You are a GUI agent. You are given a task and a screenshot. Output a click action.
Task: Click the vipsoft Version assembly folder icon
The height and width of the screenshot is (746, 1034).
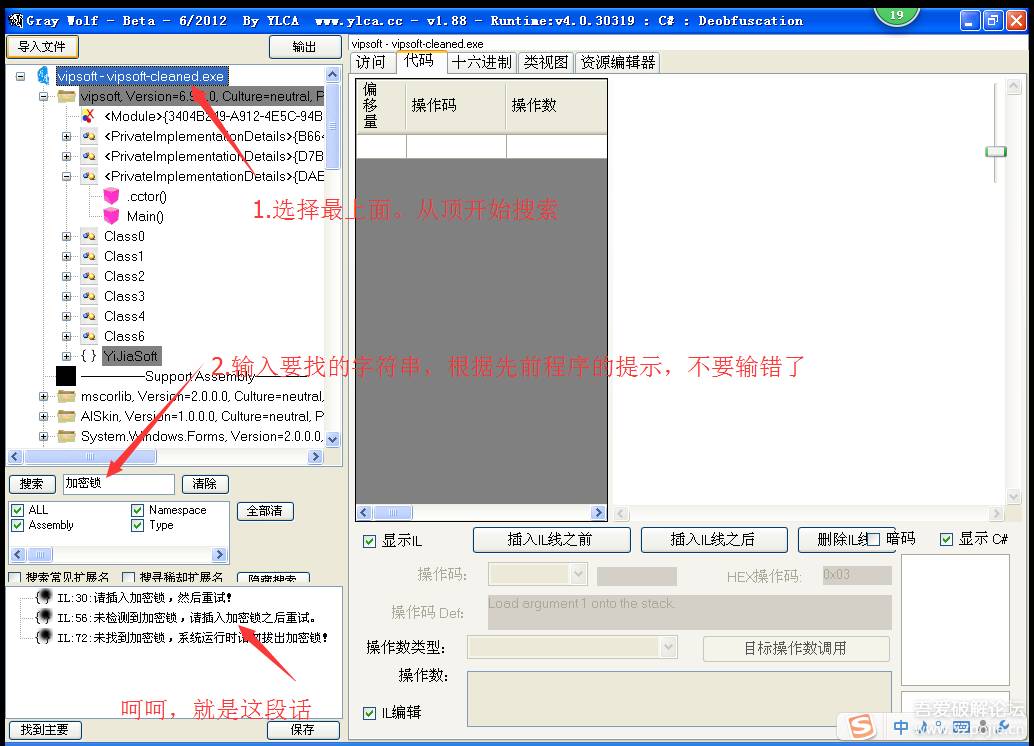coord(66,96)
